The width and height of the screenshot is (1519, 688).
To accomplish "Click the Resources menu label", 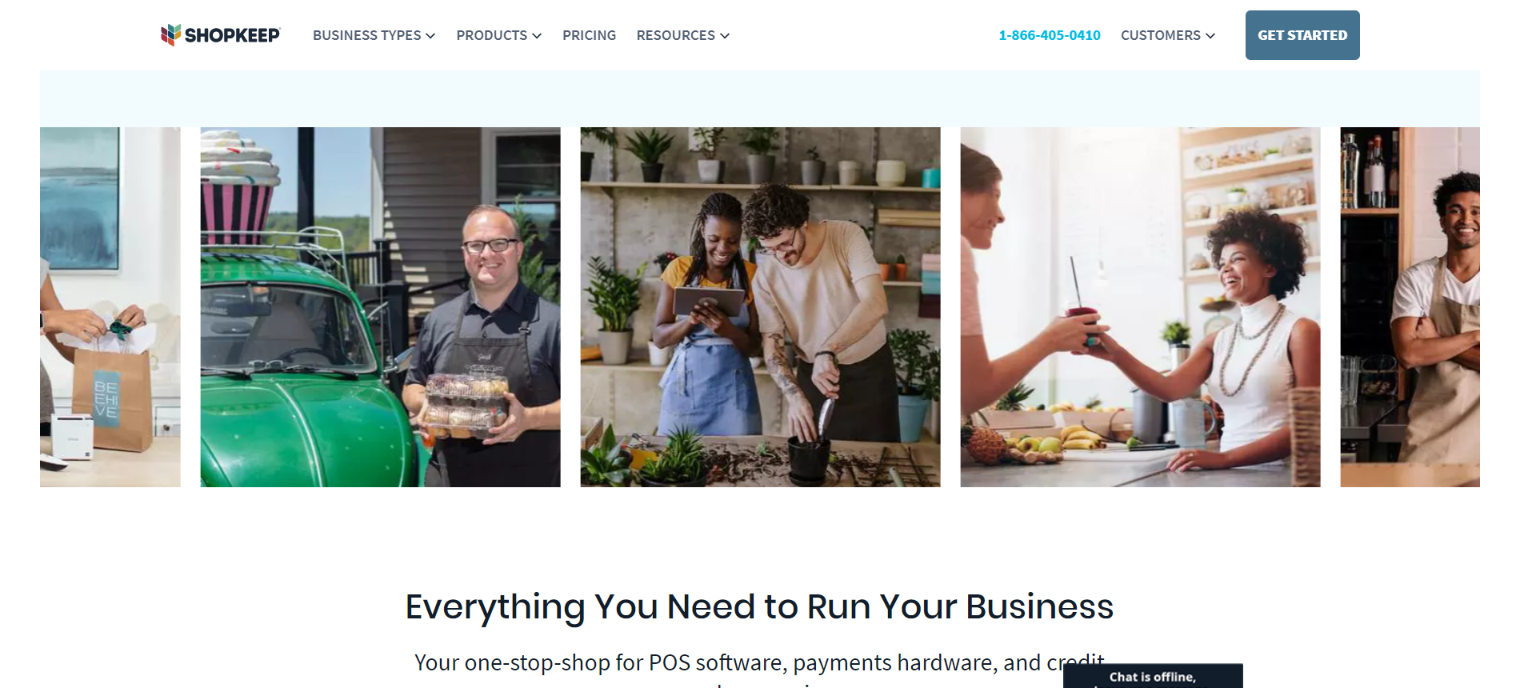I will click(675, 35).
